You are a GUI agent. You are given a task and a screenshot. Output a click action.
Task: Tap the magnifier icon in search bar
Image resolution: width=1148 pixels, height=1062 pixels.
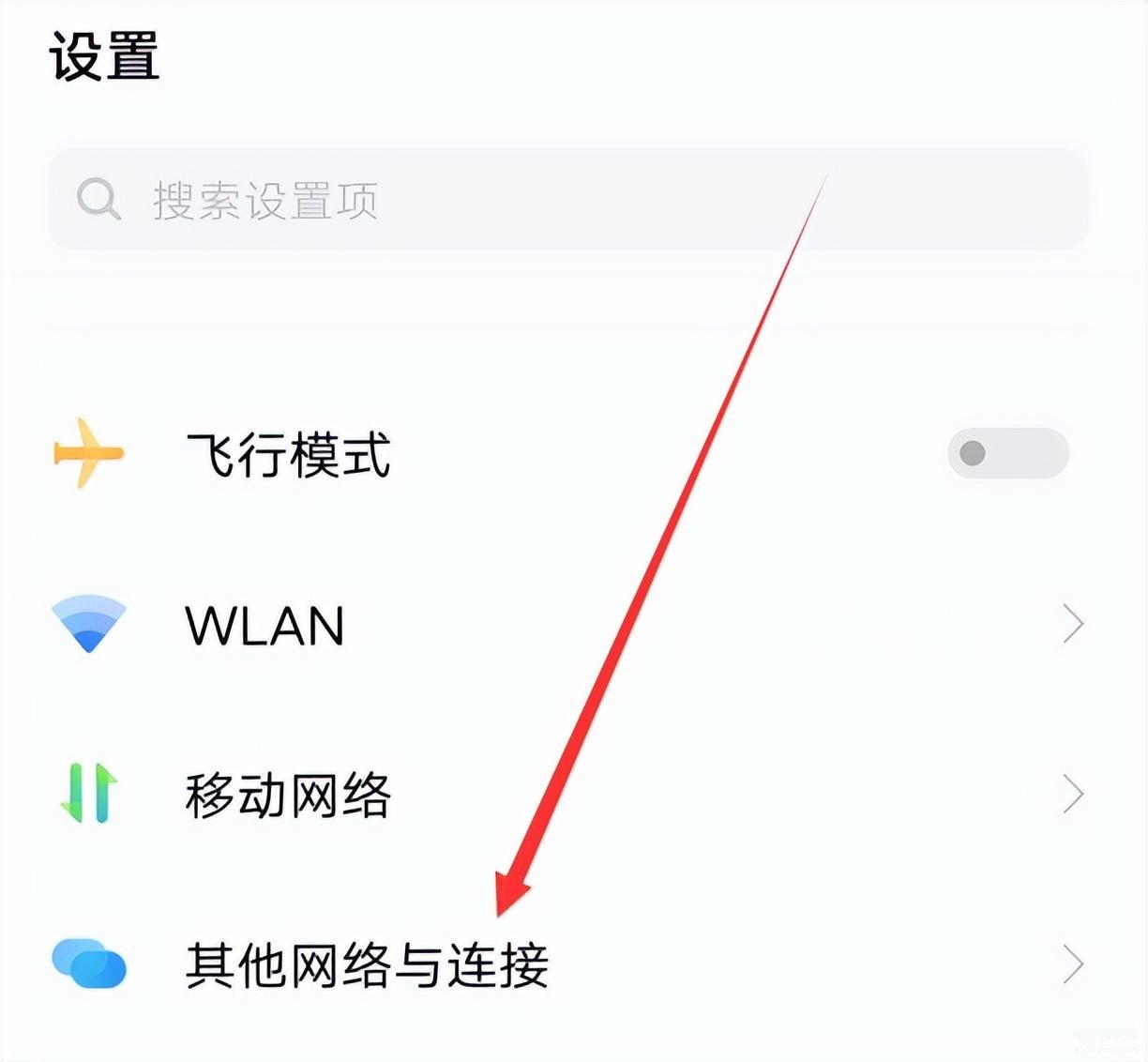click(98, 199)
